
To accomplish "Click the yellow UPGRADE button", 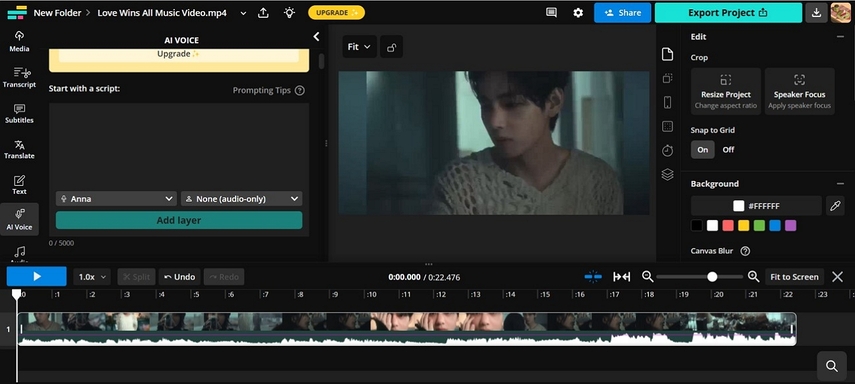I will coord(336,13).
